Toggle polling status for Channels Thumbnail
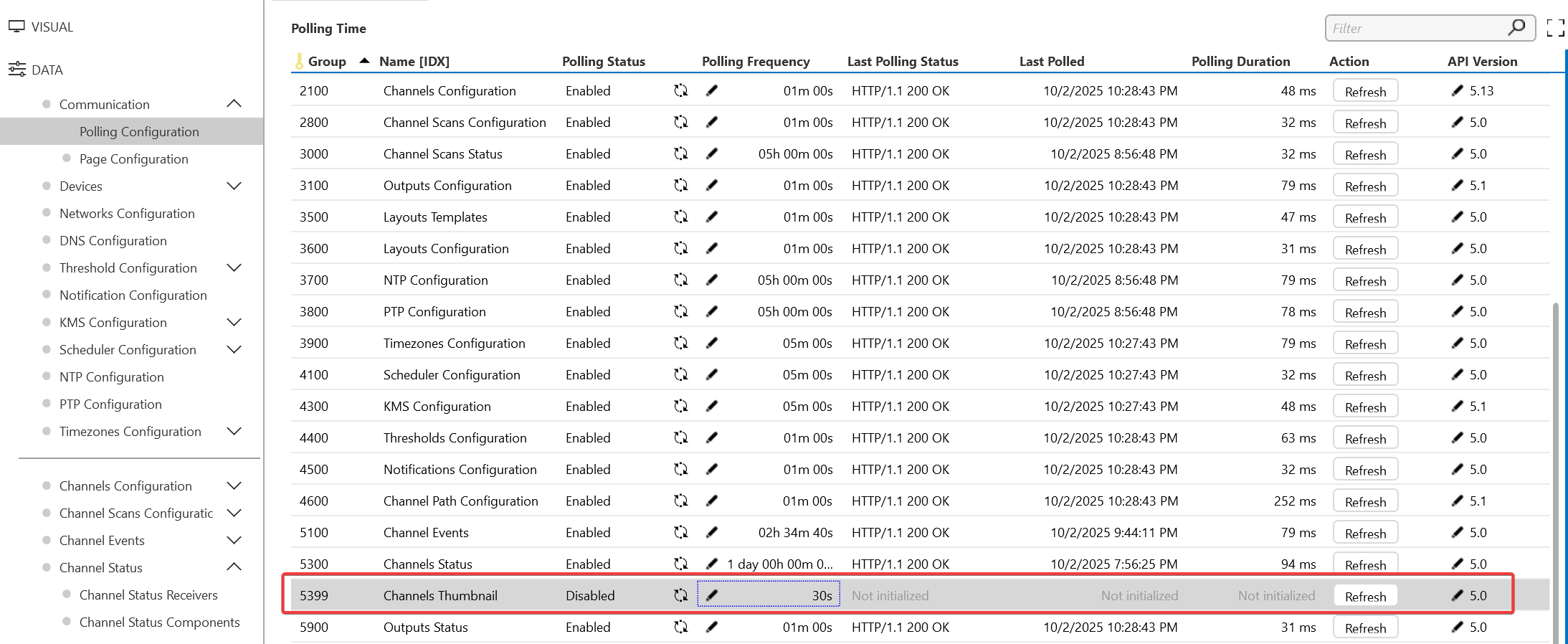Viewport: 1568px width, 644px height. pos(680,596)
